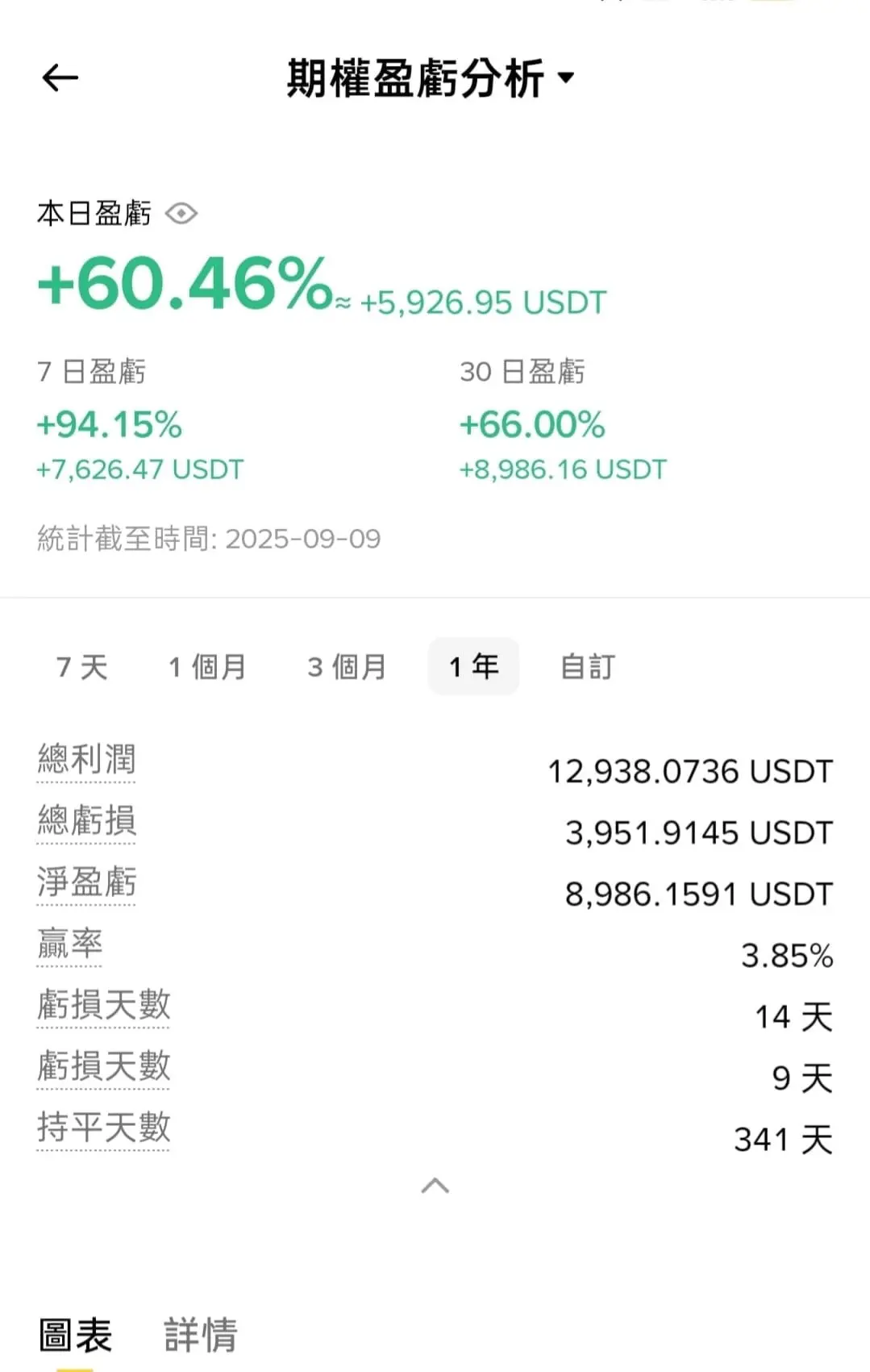
Task: Select the 1 個月 time range
Action: tap(207, 667)
